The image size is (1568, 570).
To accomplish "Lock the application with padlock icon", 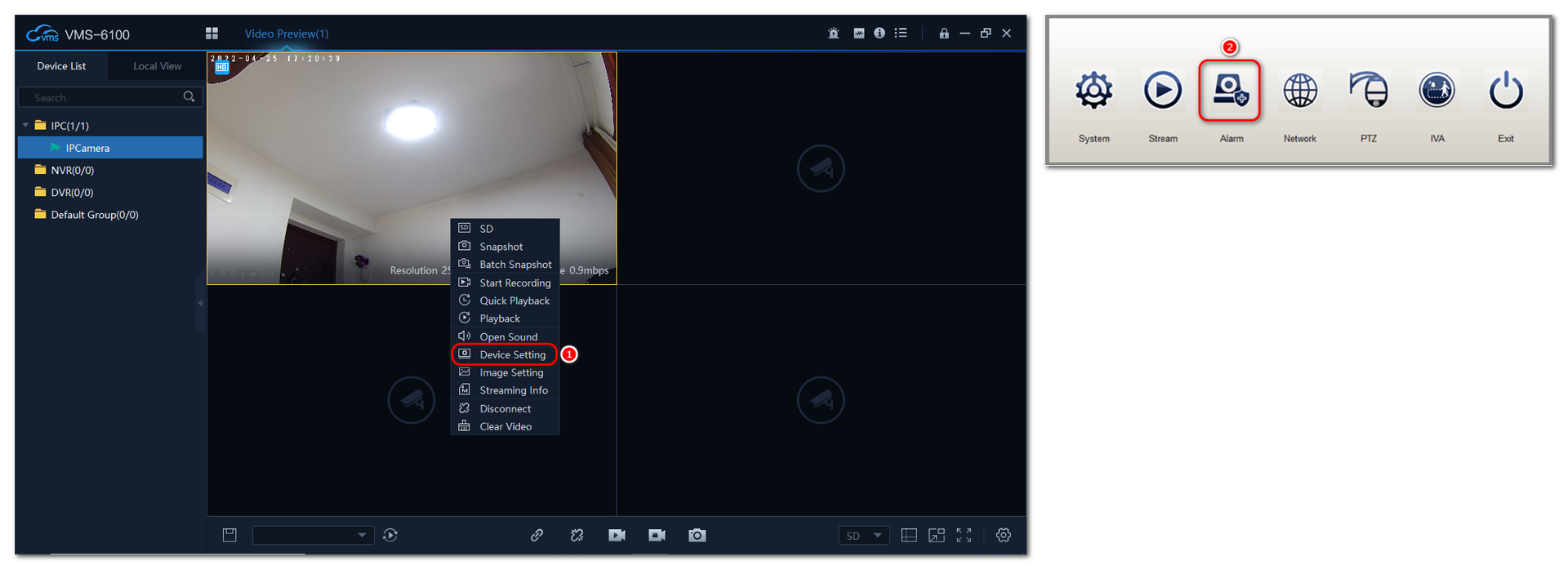I will pos(944,33).
